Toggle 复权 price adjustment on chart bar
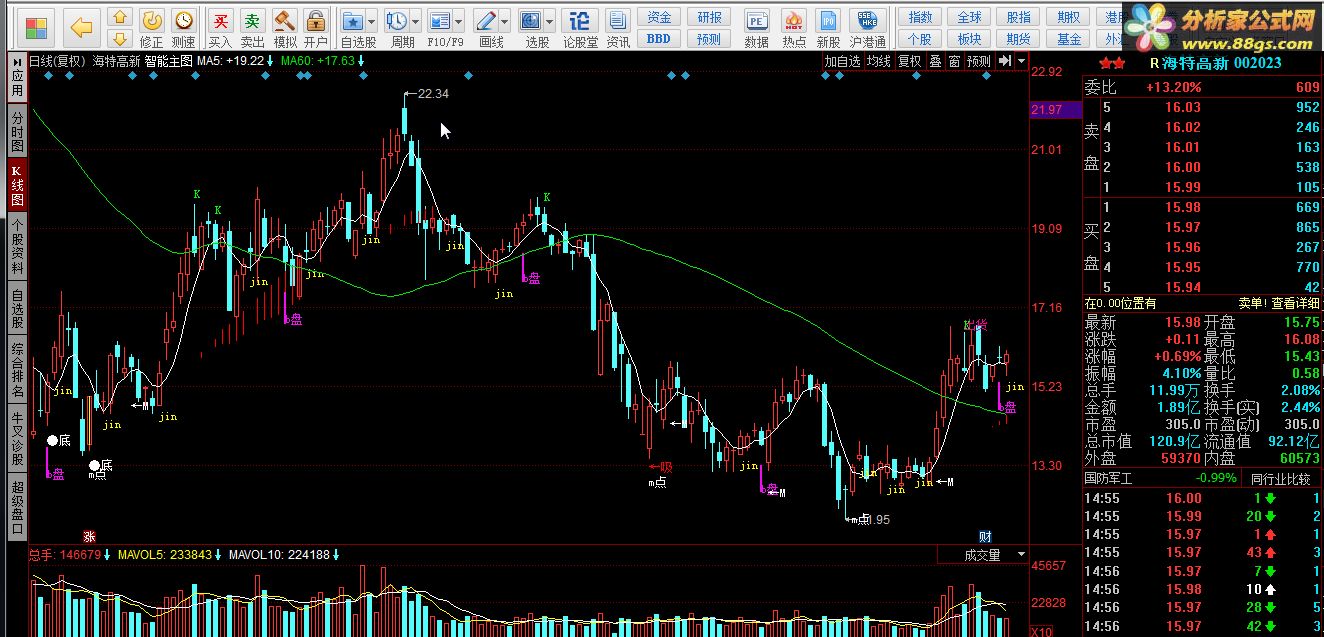The image size is (1324, 637). [909, 61]
